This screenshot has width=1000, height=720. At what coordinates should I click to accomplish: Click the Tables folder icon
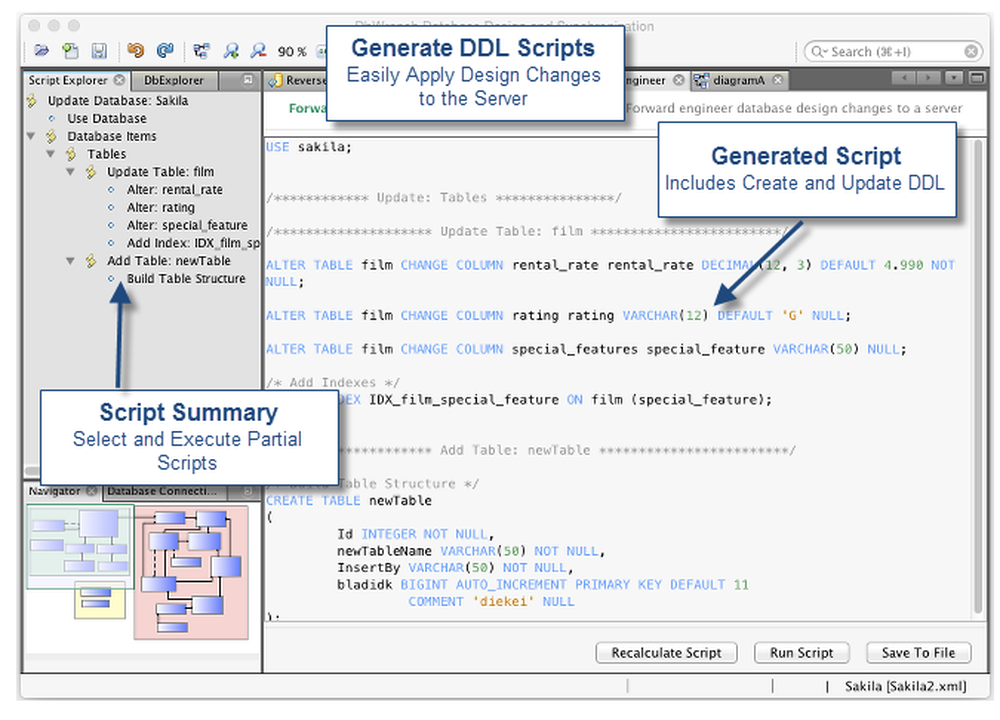click(x=71, y=154)
